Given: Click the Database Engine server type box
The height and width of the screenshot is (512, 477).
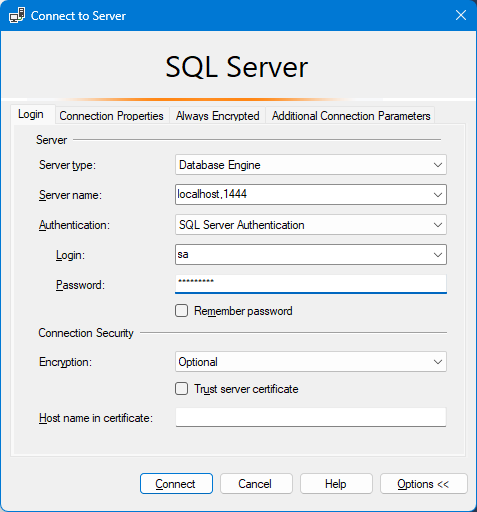Looking at the screenshot, I should click(311, 165).
